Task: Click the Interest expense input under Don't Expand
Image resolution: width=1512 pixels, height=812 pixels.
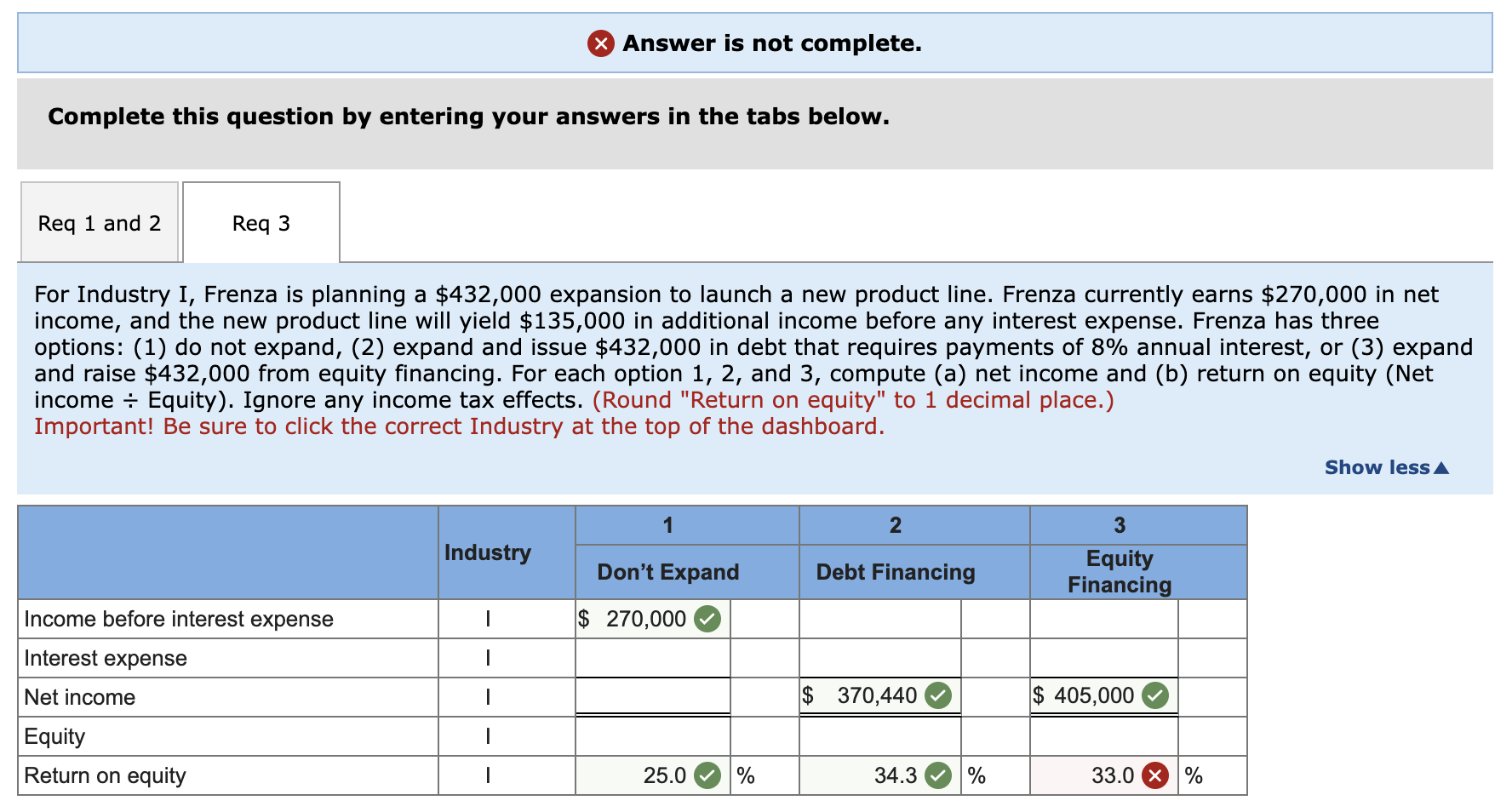Action: coord(652,657)
